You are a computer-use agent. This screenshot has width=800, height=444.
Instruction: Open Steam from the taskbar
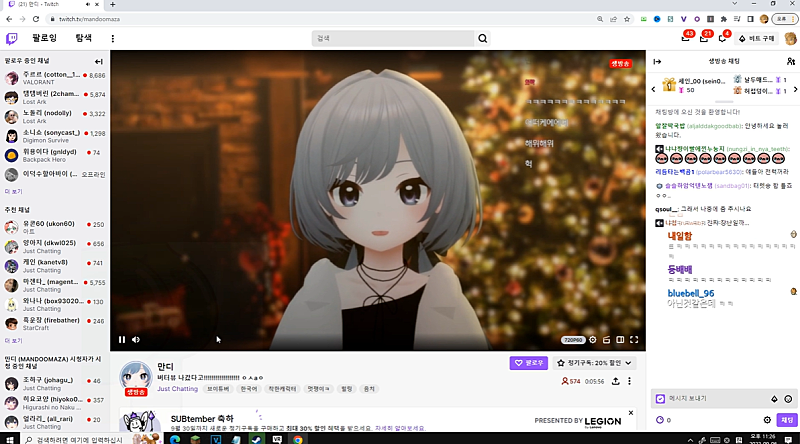pos(257,439)
